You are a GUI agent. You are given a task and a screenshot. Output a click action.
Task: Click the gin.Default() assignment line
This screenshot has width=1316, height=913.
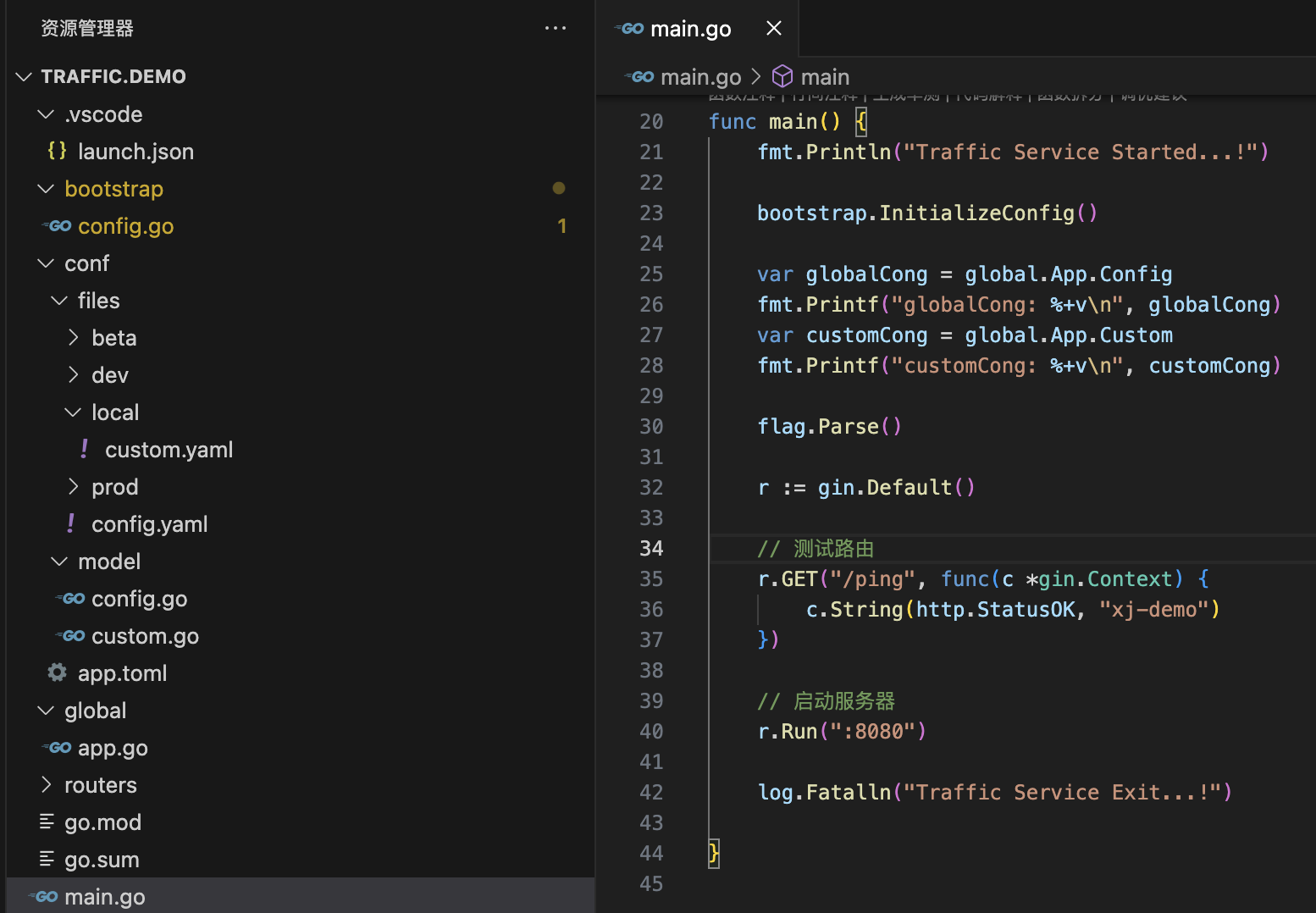(x=866, y=488)
